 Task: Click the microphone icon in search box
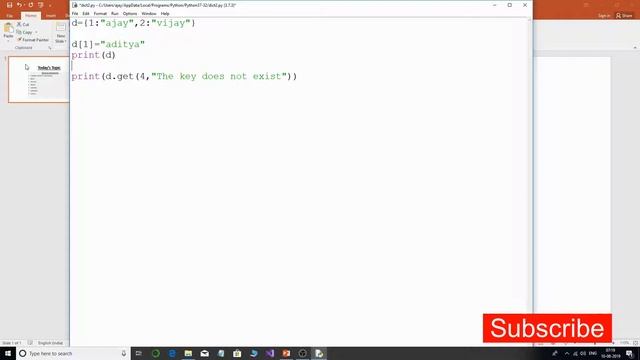[124, 353]
